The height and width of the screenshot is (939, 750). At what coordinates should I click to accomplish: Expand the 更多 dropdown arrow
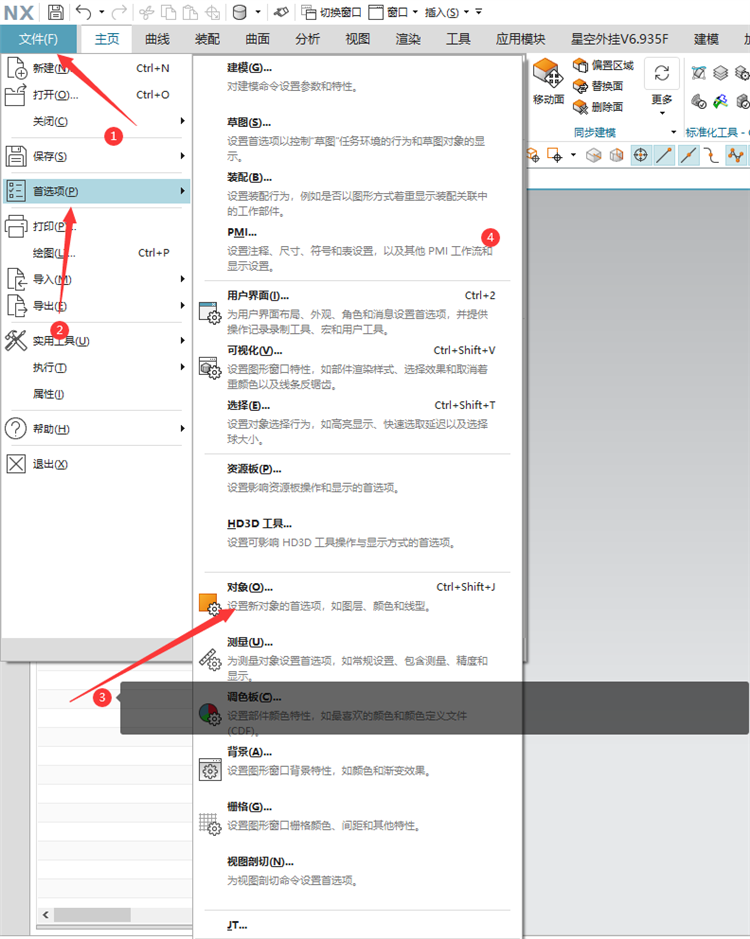[662, 113]
